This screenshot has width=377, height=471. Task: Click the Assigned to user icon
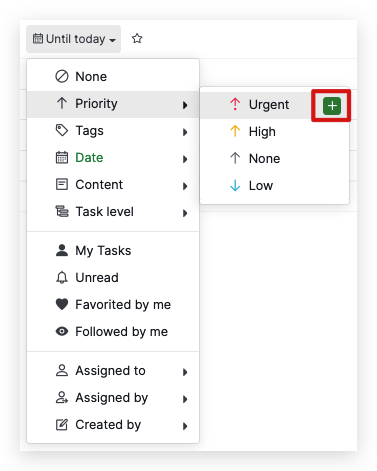point(62,370)
